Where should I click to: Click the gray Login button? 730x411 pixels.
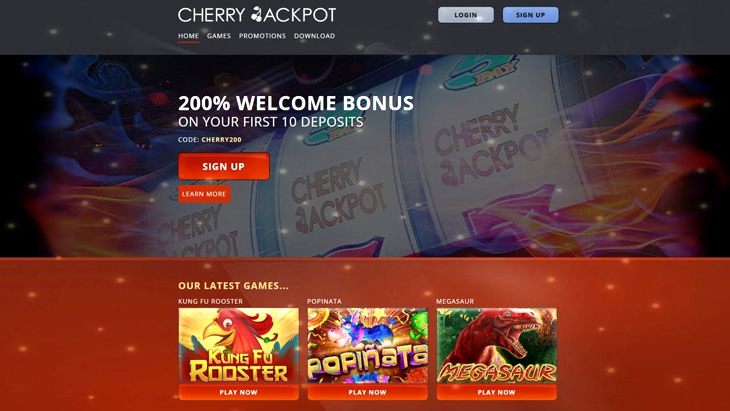click(x=466, y=15)
